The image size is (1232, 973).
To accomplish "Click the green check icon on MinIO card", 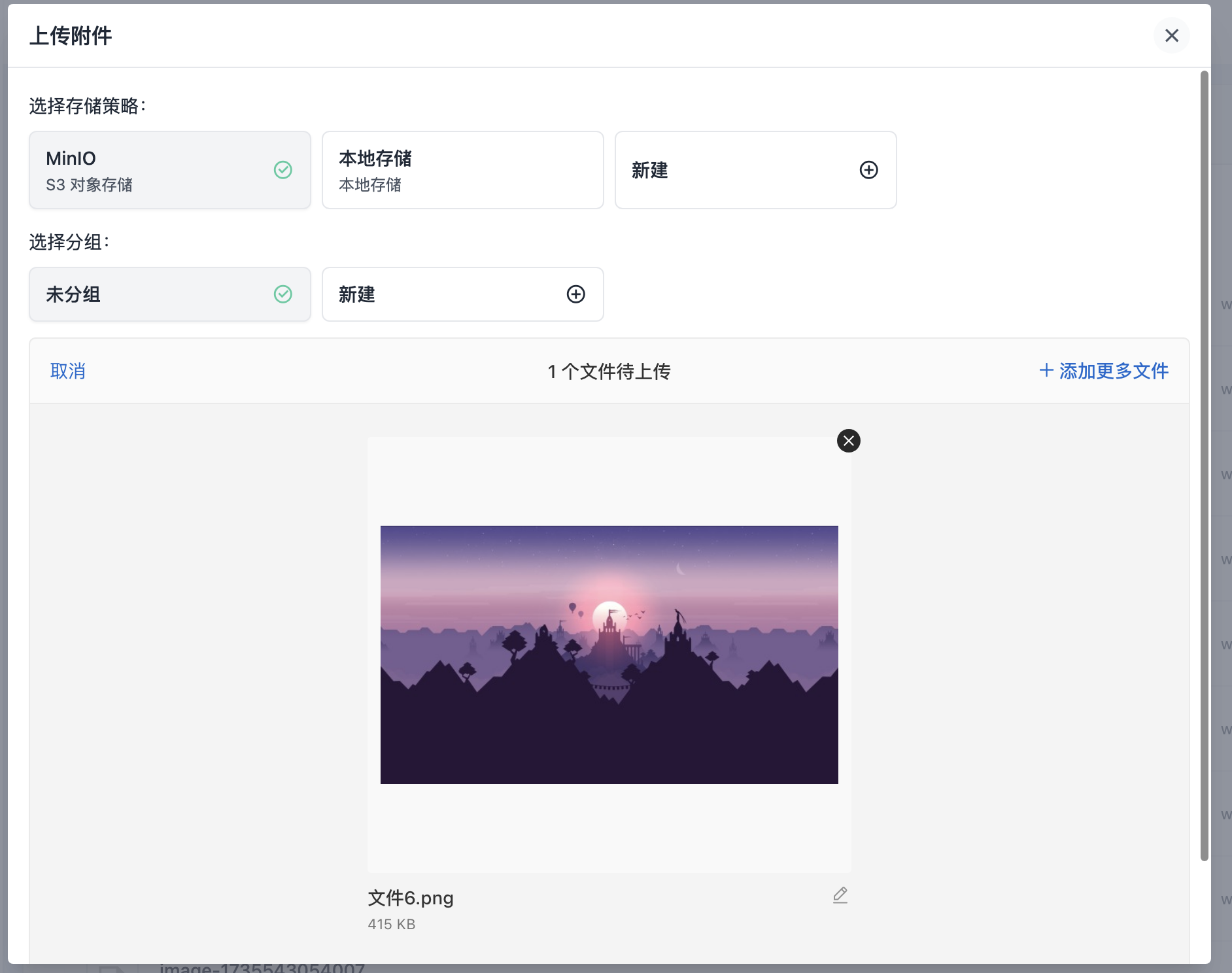I will pyautogui.click(x=282, y=170).
